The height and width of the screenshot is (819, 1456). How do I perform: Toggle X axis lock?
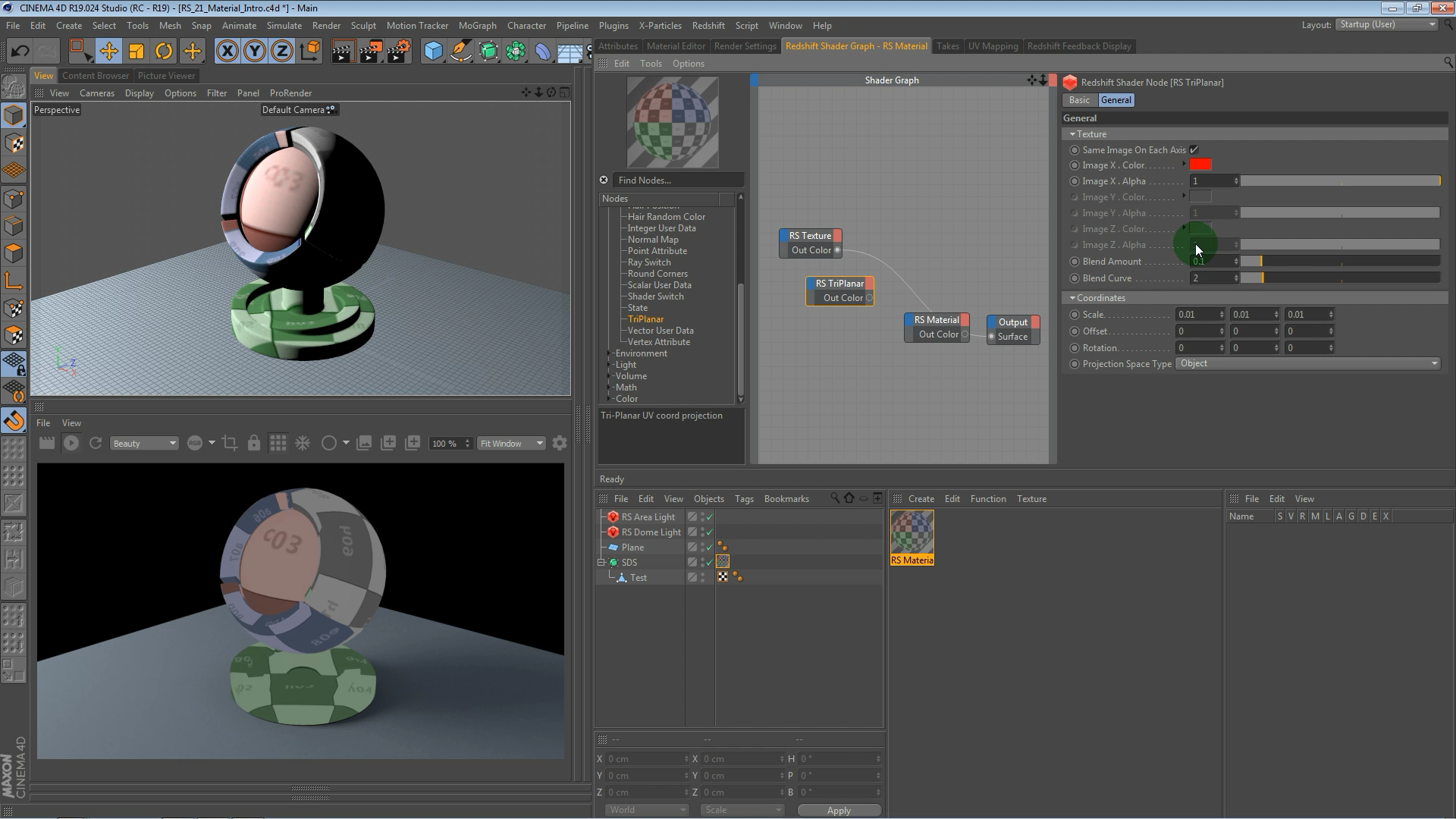(227, 52)
